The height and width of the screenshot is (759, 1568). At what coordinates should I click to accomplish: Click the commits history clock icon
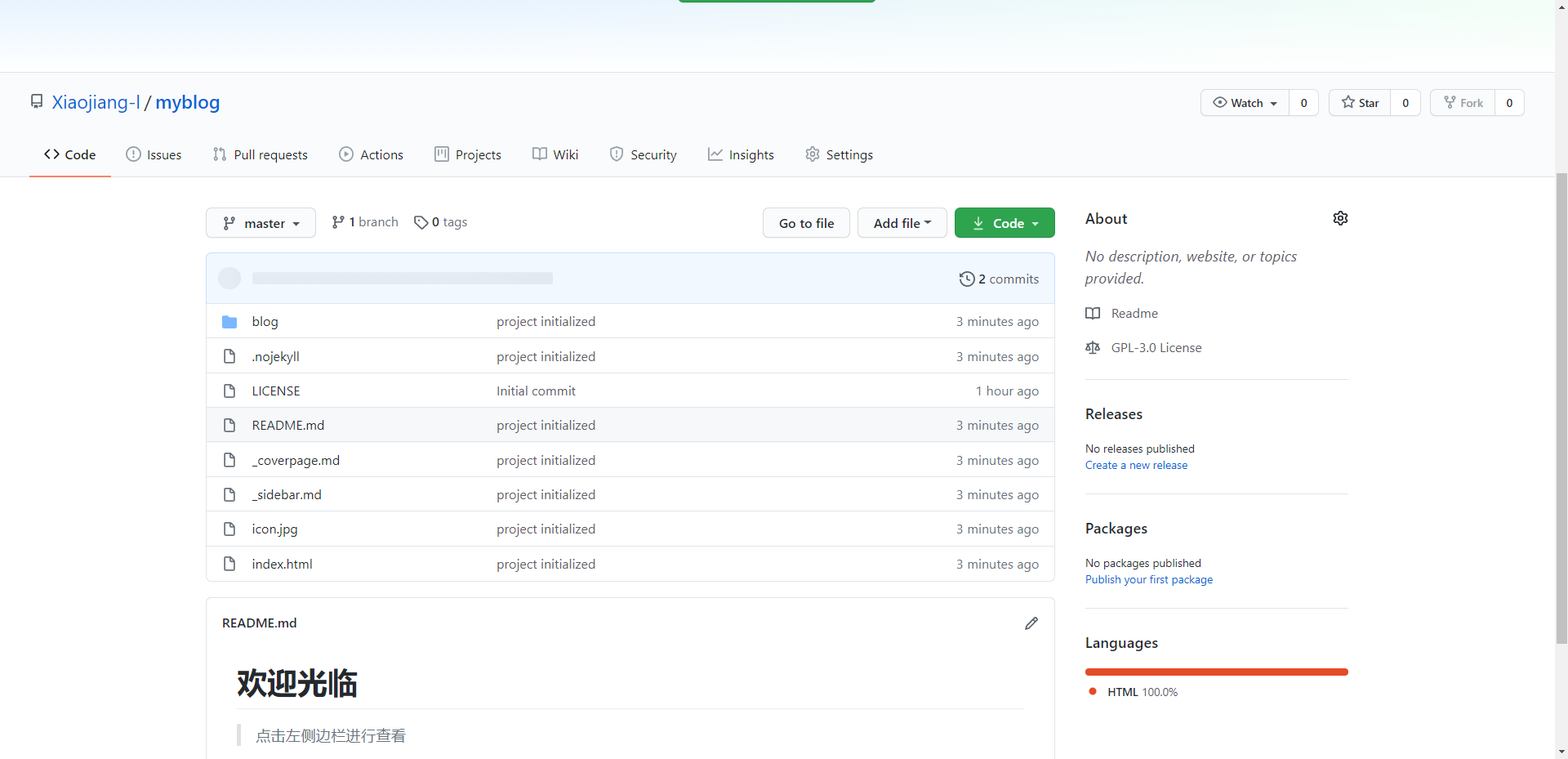pos(967,279)
